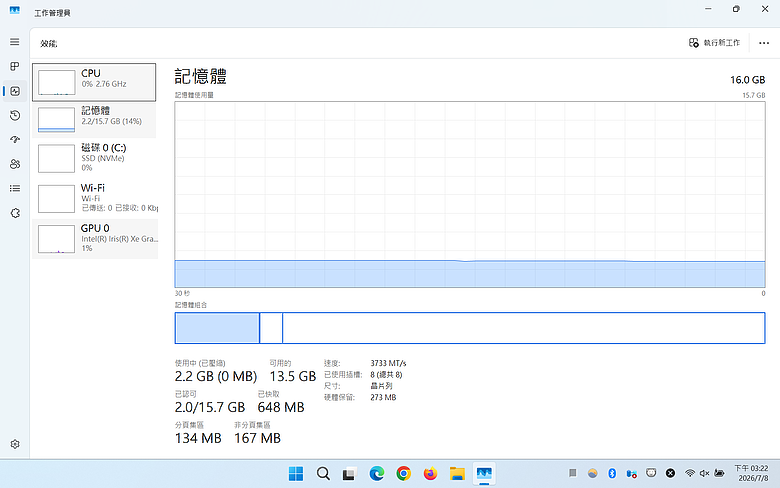The width and height of the screenshot is (780, 488).
Task: Click the 167 MB non-paged pool value
Action: (x=257, y=438)
